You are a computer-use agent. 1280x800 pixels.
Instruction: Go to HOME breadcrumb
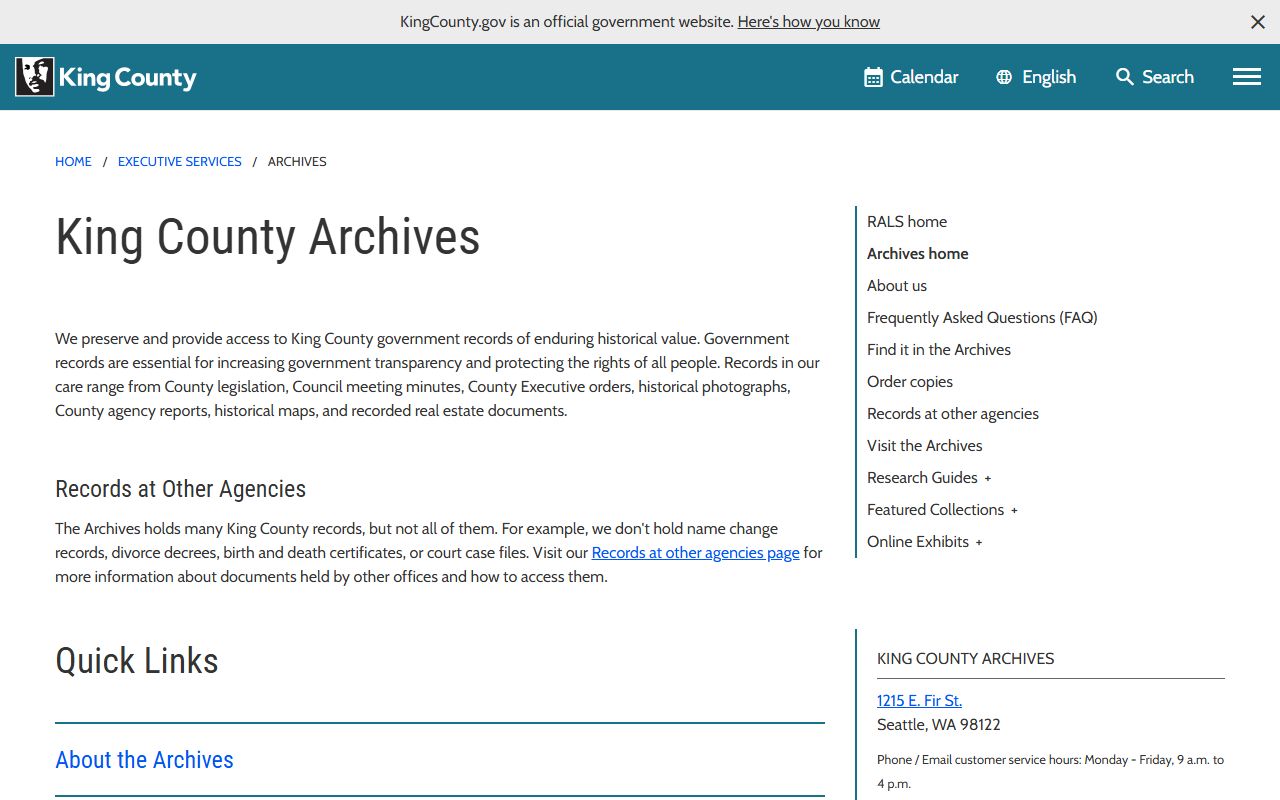[x=73, y=161]
